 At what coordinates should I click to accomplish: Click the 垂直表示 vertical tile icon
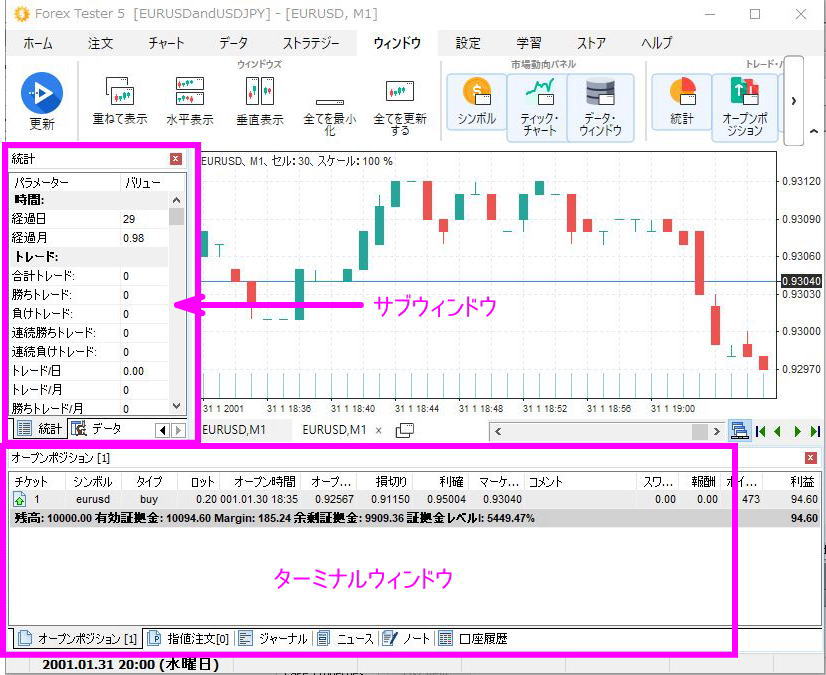259,95
